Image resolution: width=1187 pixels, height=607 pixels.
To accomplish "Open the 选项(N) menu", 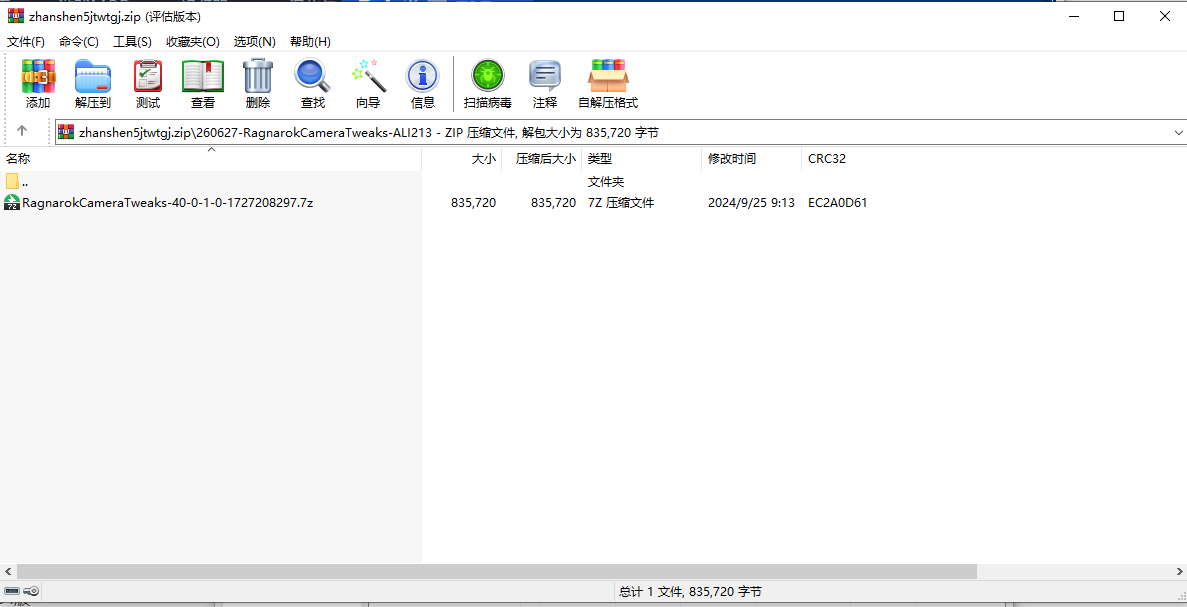I will click(254, 42).
